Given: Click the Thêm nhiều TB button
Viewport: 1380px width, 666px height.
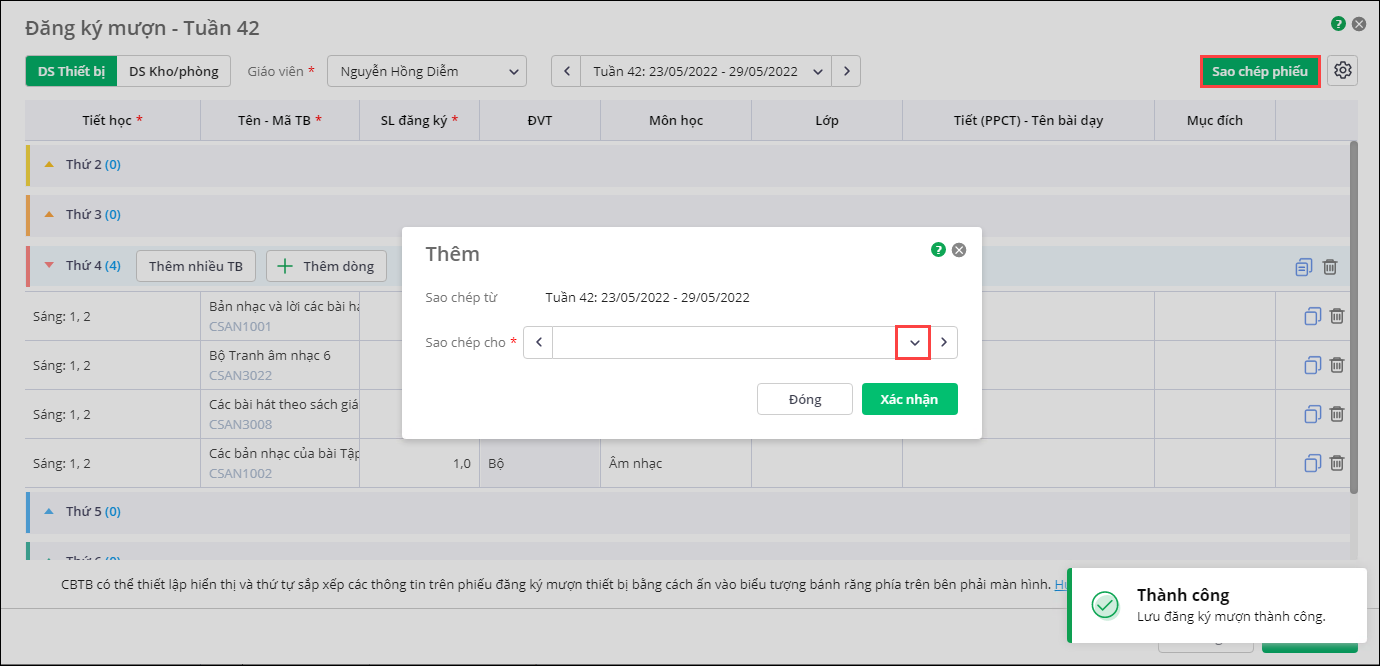Looking at the screenshot, I should coord(196,266).
